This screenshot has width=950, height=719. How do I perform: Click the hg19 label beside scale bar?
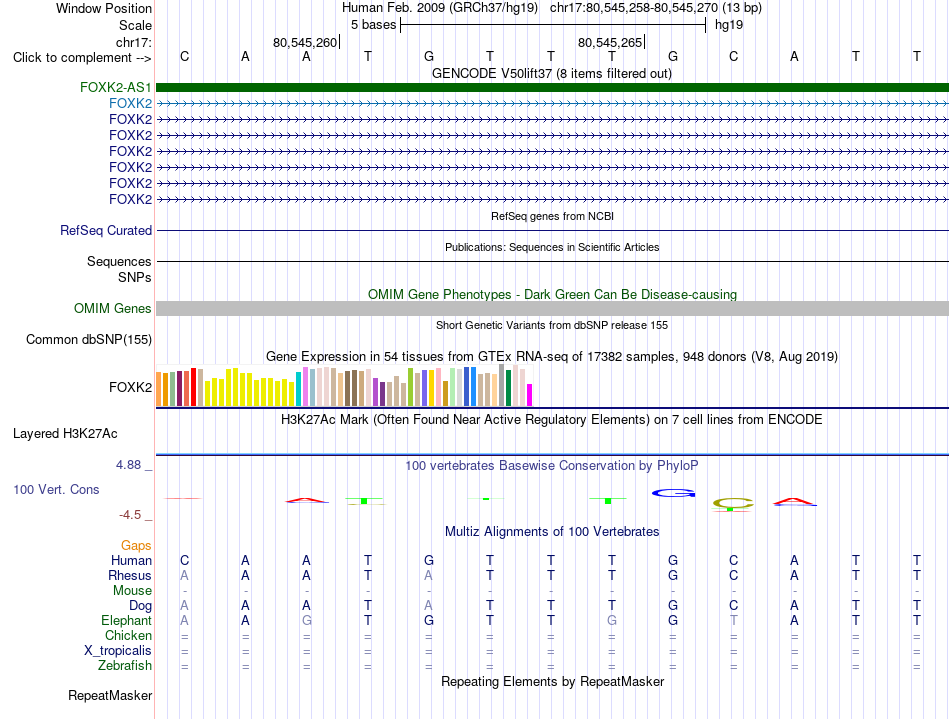pyautogui.click(x=728, y=25)
